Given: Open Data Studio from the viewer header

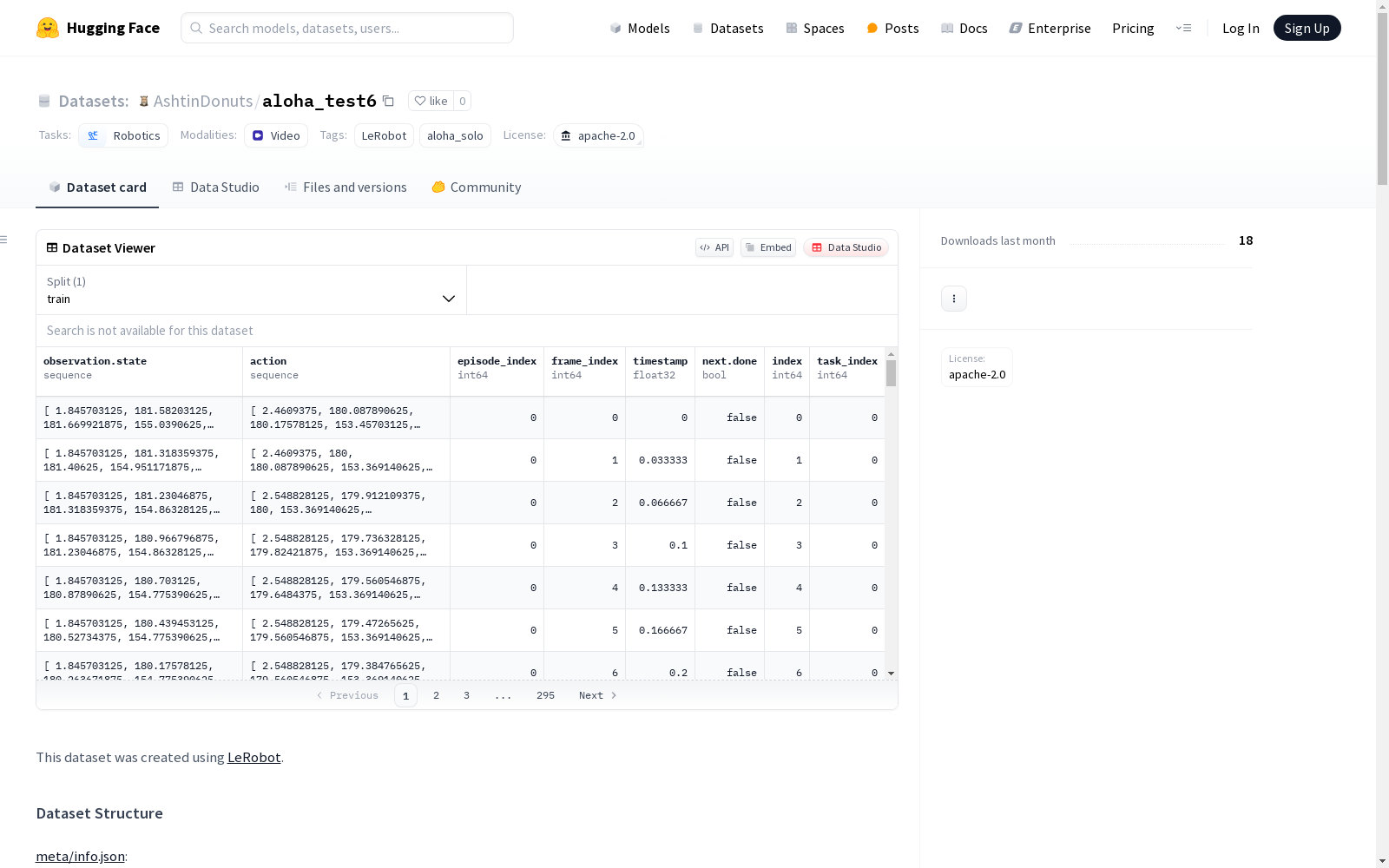Looking at the screenshot, I should pos(846,247).
